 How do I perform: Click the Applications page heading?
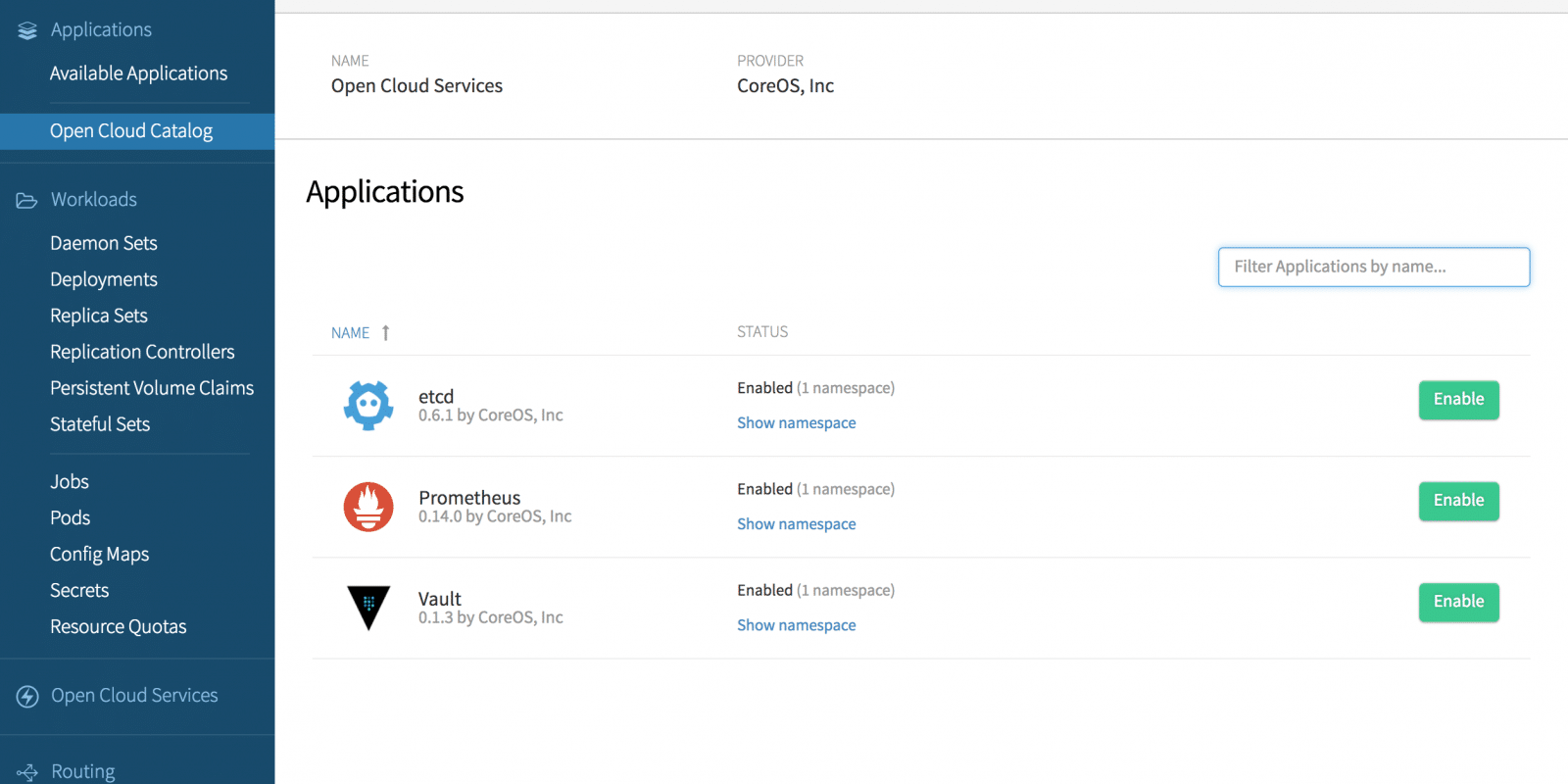point(385,192)
